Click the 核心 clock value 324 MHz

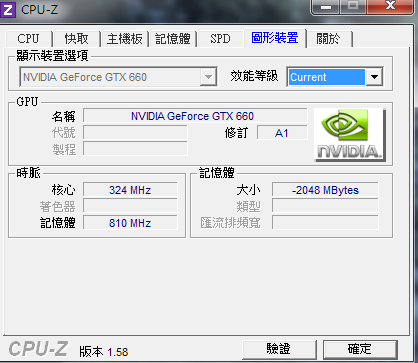[x=130, y=190]
